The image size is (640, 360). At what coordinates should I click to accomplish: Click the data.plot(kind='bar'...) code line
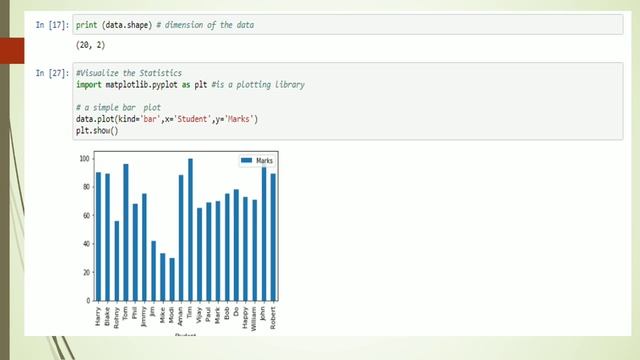pyautogui.click(x=167, y=119)
